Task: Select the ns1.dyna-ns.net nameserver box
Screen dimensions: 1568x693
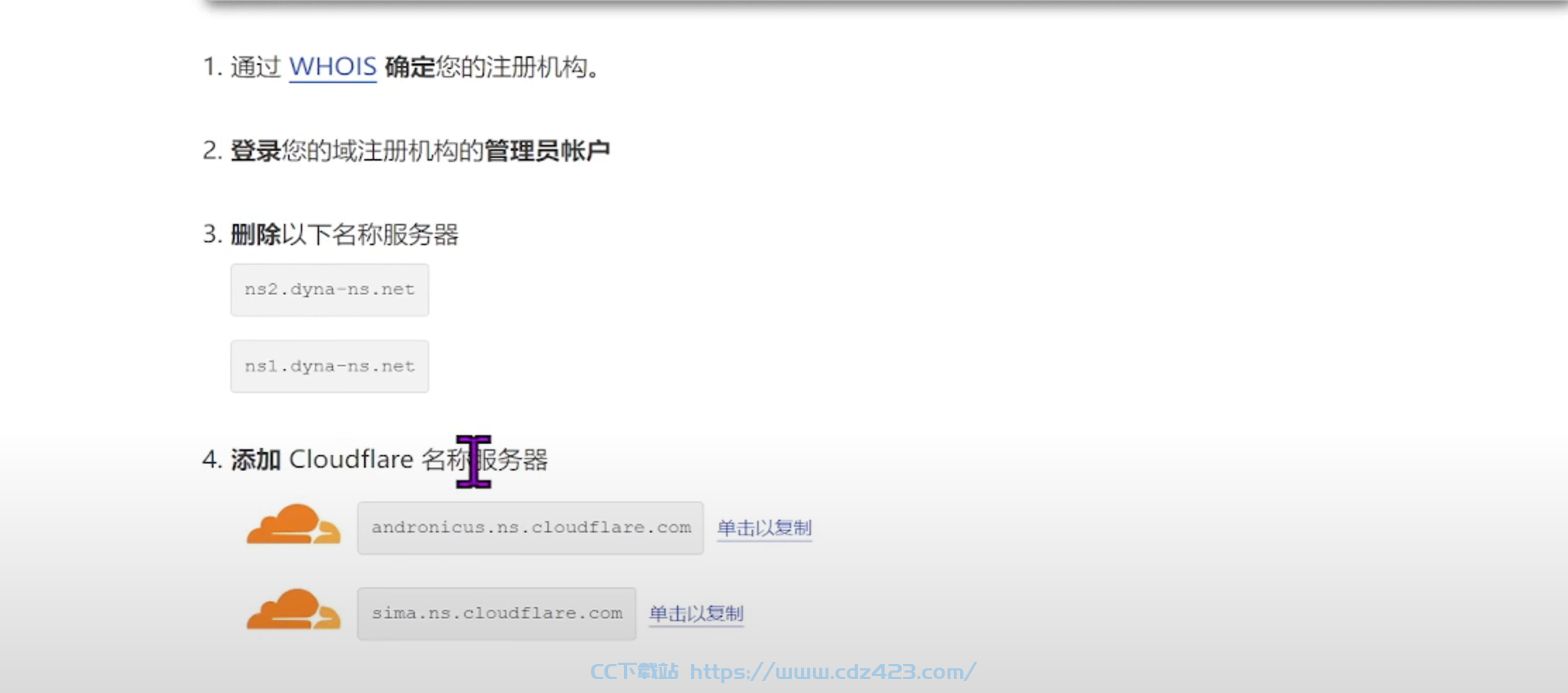Action: point(330,366)
